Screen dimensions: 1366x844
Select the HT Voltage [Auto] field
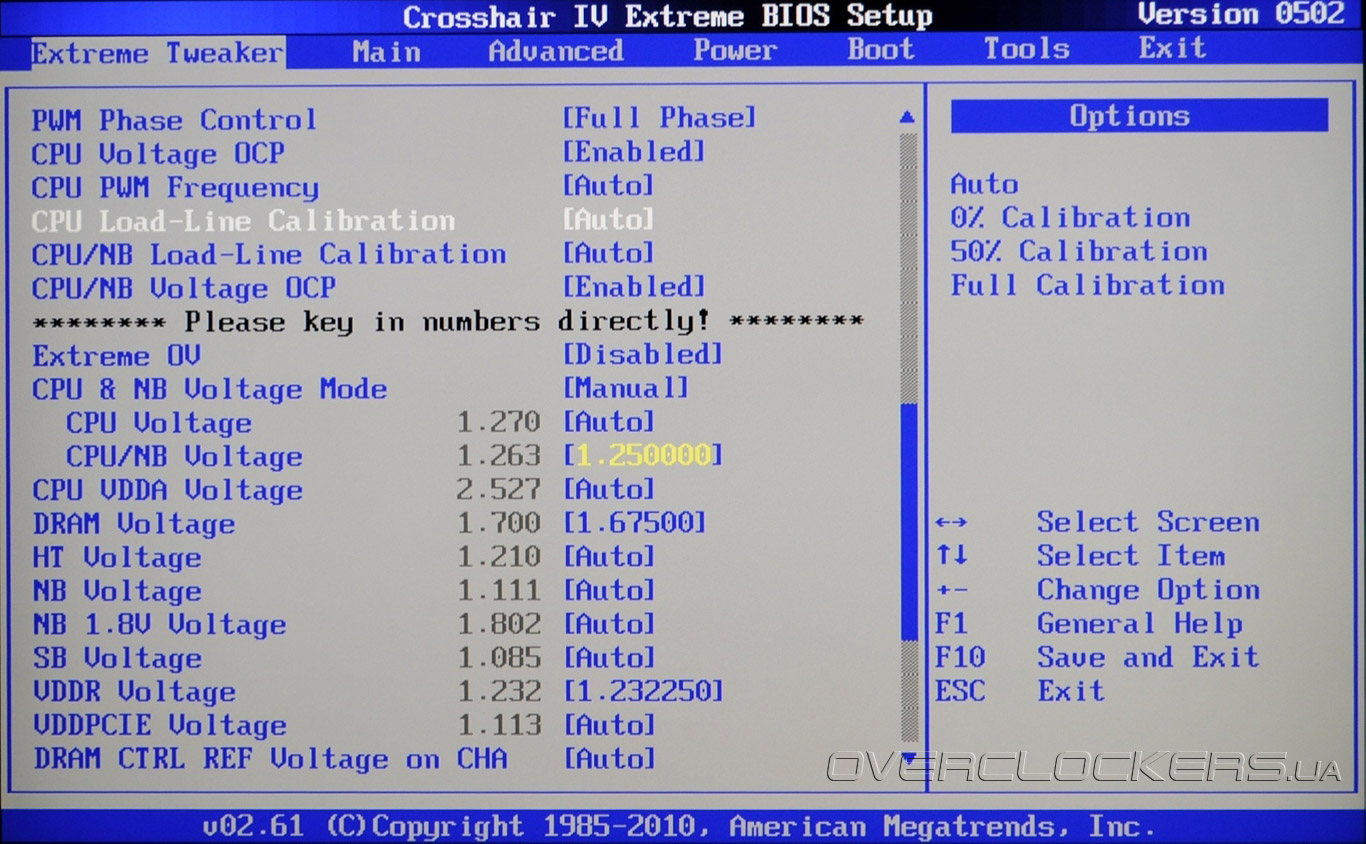tap(608, 557)
